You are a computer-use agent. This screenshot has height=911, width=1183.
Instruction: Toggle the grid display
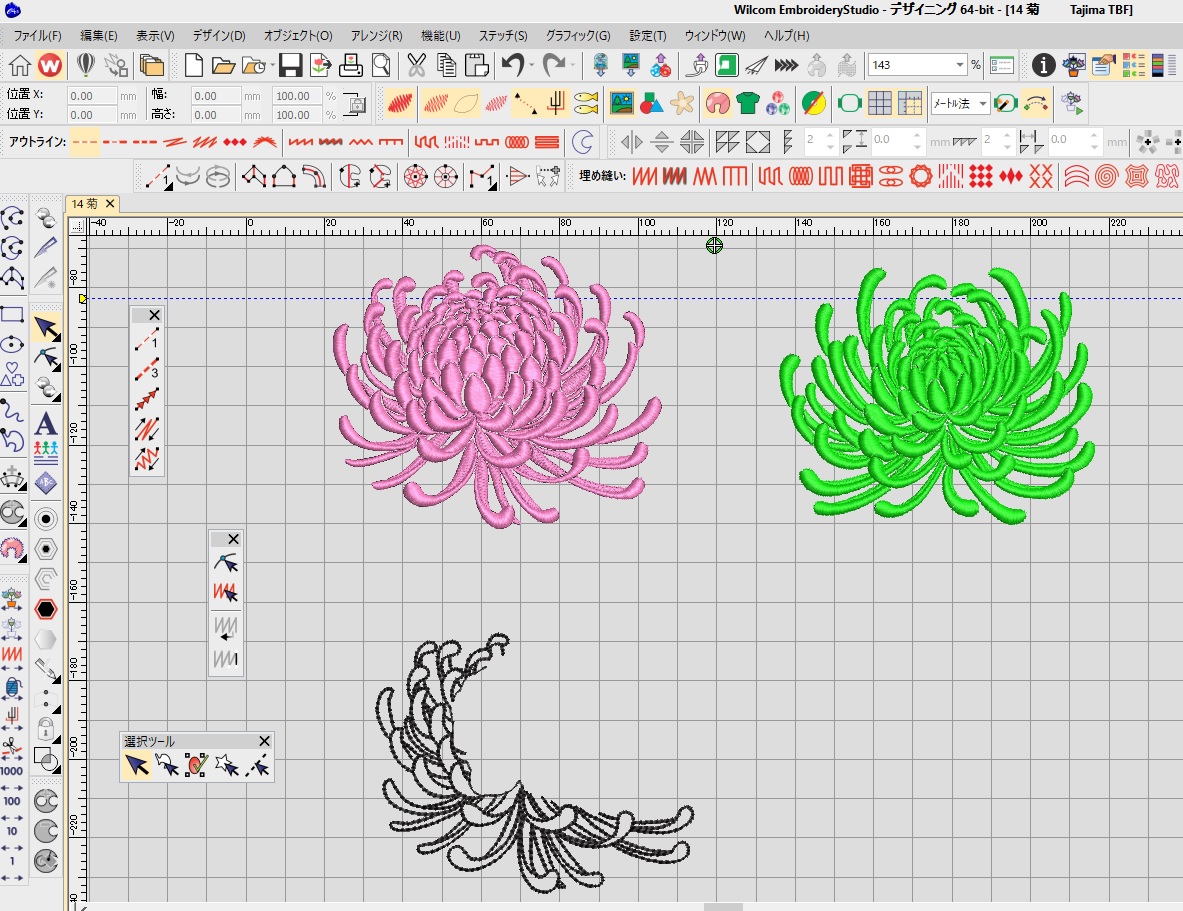click(880, 103)
